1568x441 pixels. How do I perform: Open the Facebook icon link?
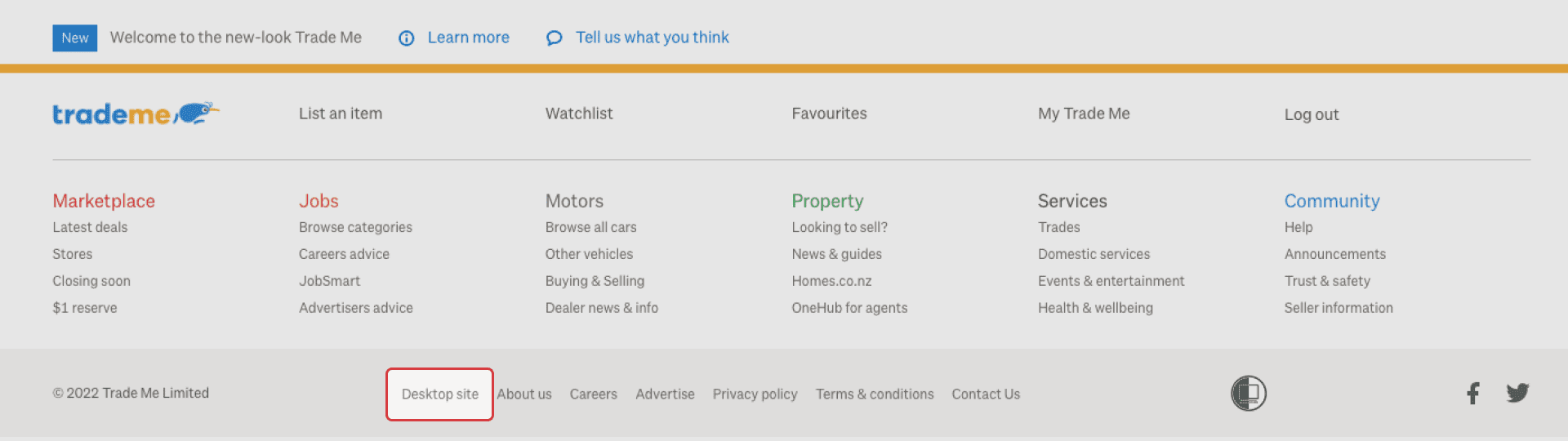[x=1472, y=394]
